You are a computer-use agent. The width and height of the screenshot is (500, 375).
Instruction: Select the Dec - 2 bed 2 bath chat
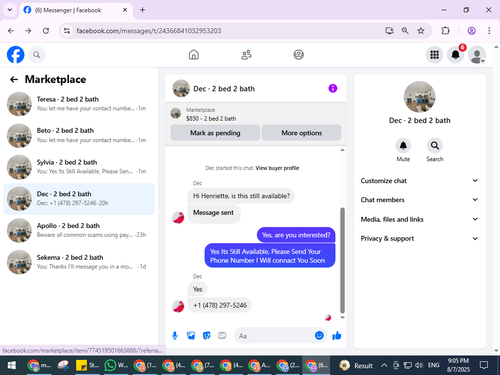(x=79, y=199)
